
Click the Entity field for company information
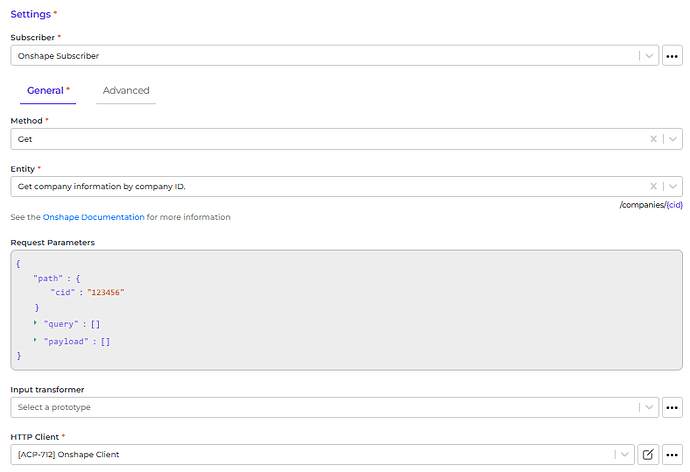[346, 187]
